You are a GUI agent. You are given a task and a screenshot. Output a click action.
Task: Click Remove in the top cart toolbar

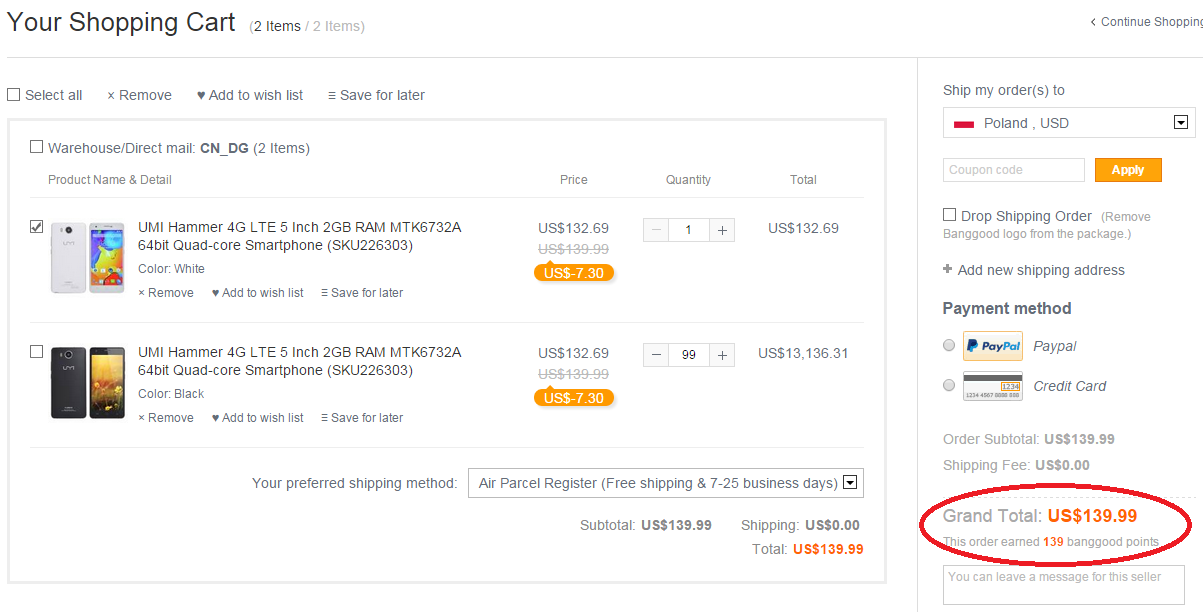pyautogui.click(x=139, y=95)
